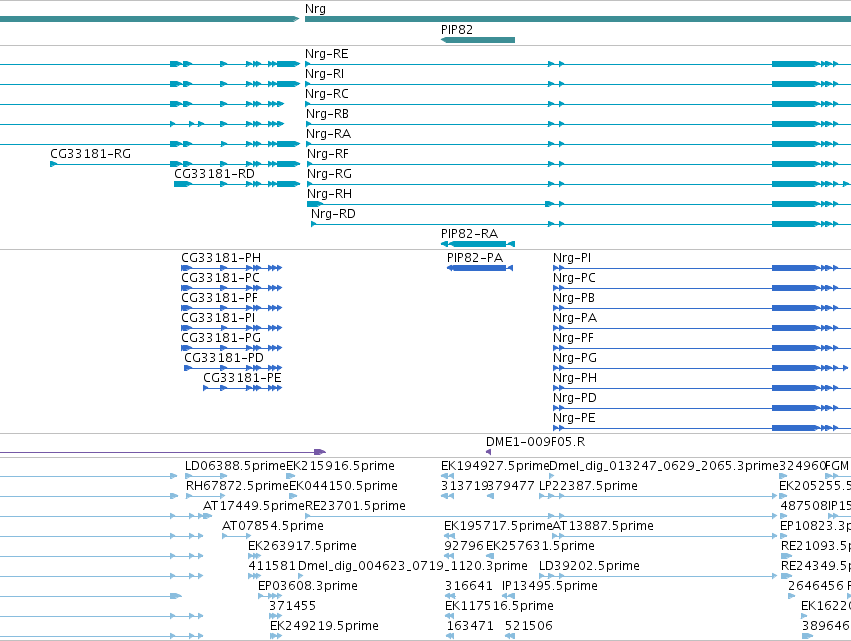This screenshot has height=641, width=851.
Task: Click the Nrg-PH protein label
Action: coord(575,378)
